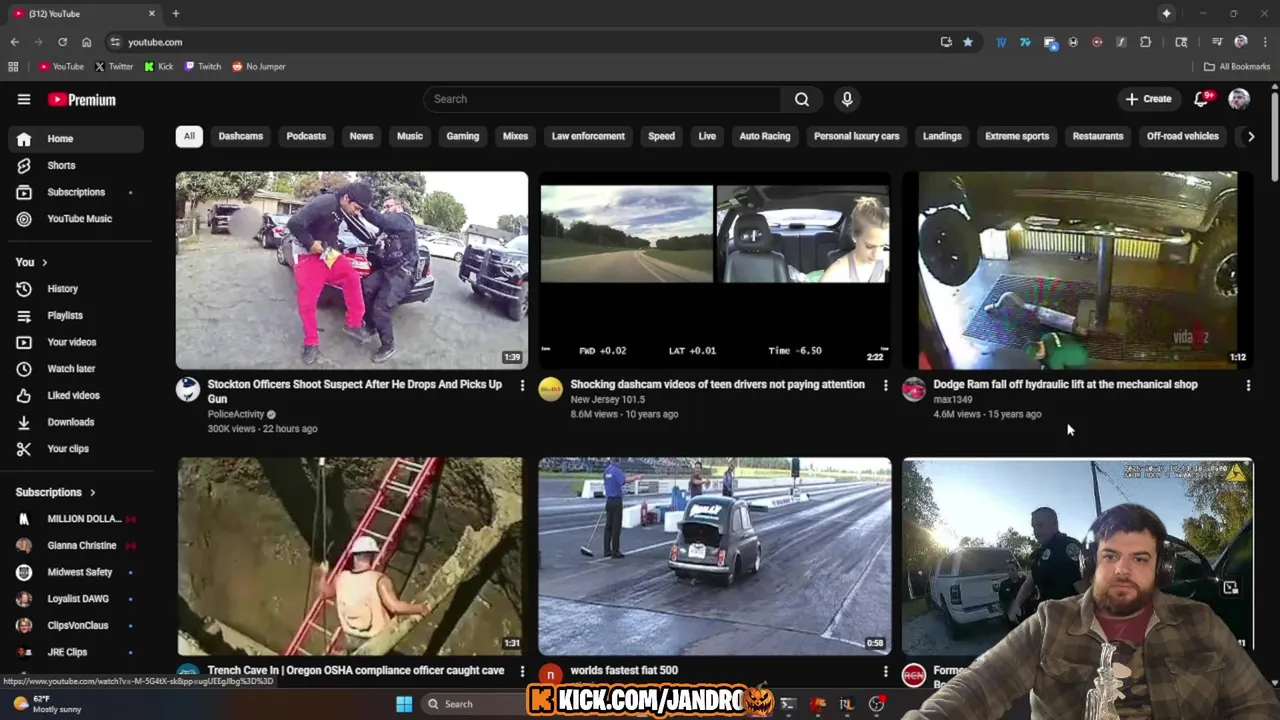Image resolution: width=1280 pixels, height=720 pixels.
Task: Click the PoliceActivity channel avatar
Action: pos(188,390)
